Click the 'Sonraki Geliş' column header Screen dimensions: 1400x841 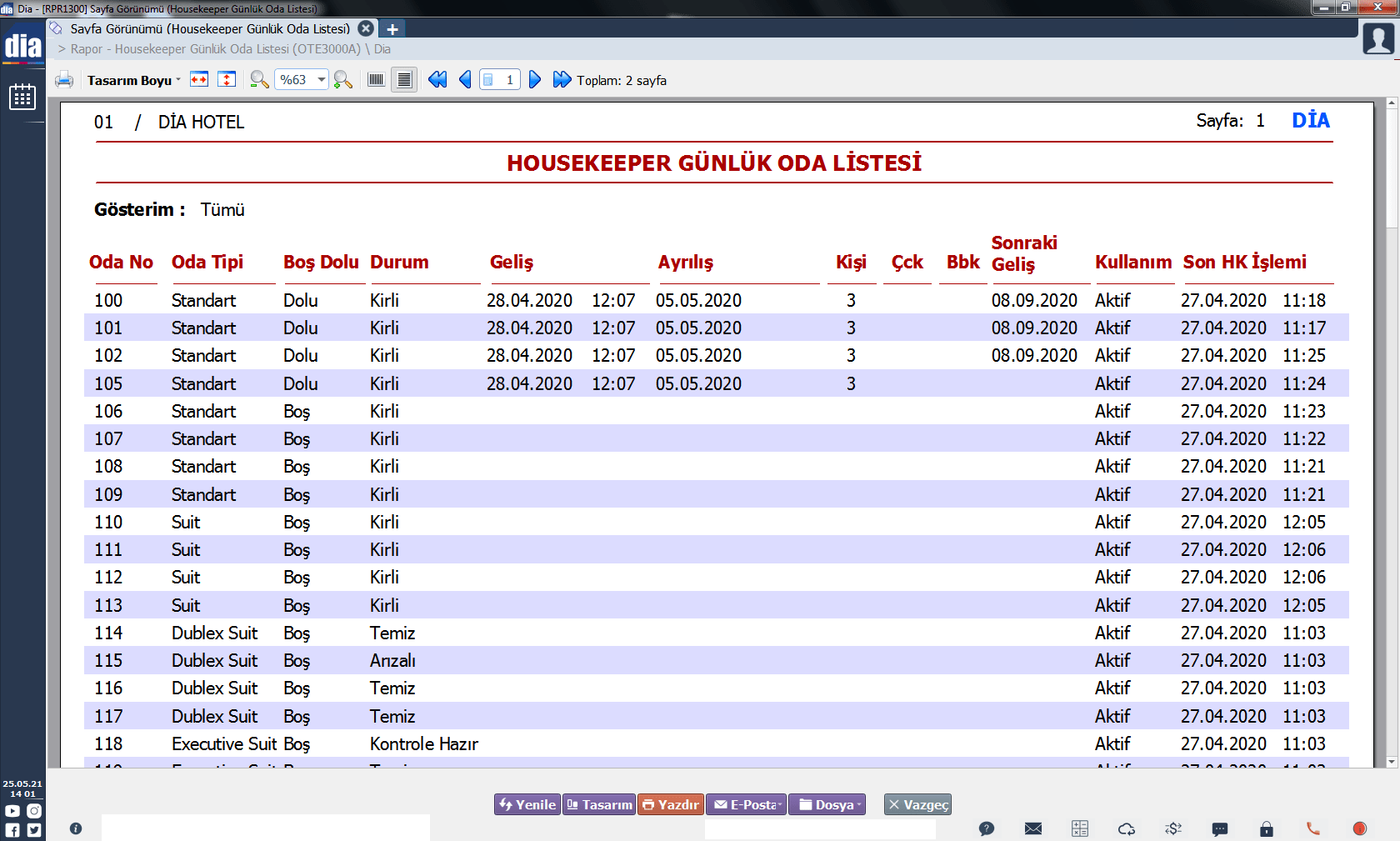click(1024, 253)
